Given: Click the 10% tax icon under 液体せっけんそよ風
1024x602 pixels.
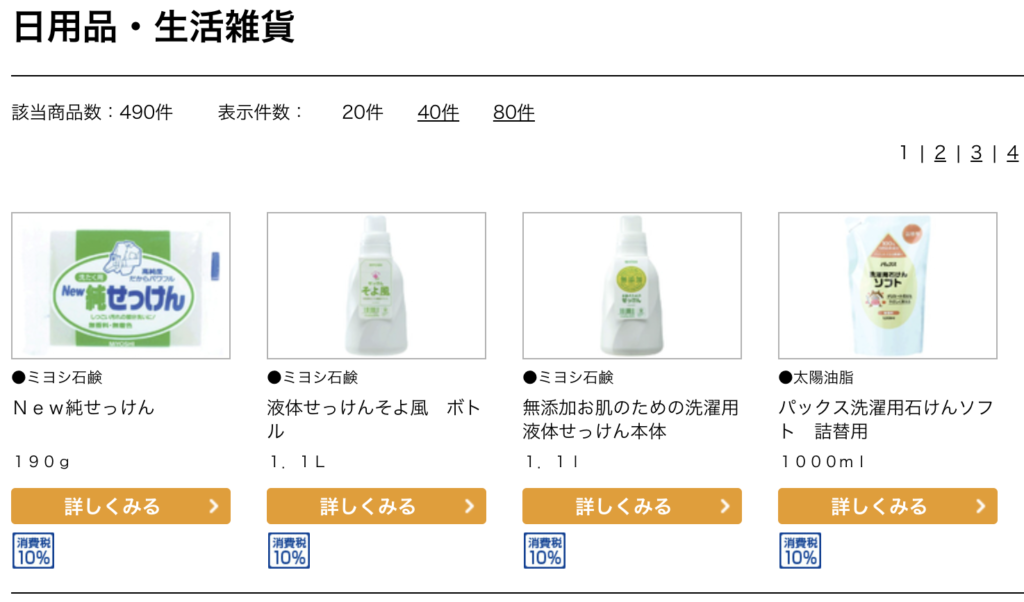Looking at the screenshot, I should [x=289, y=550].
